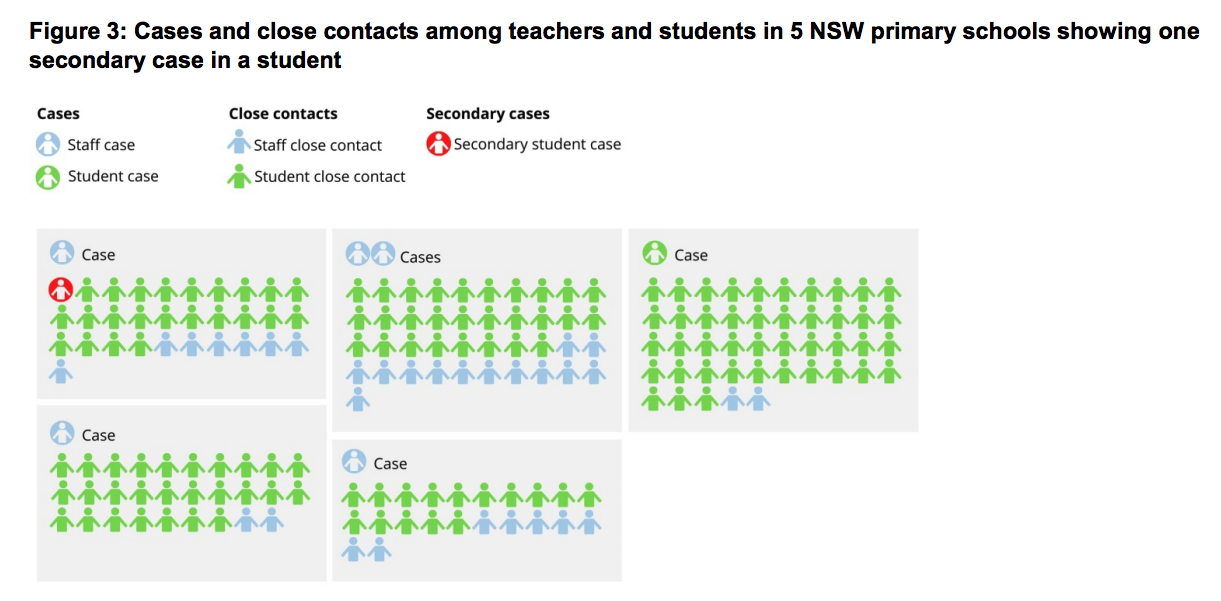The height and width of the screenshot is (601, 1221).
Task: Click the "Case" label in the top-right panel
Action: (691, 255)
